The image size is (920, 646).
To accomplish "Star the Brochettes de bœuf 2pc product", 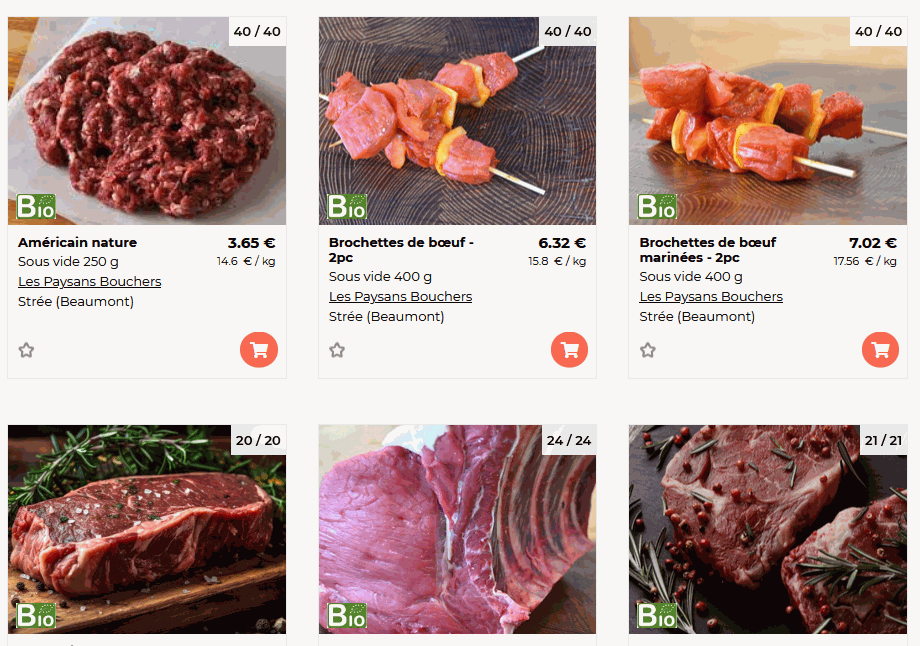I will [337, 350].
